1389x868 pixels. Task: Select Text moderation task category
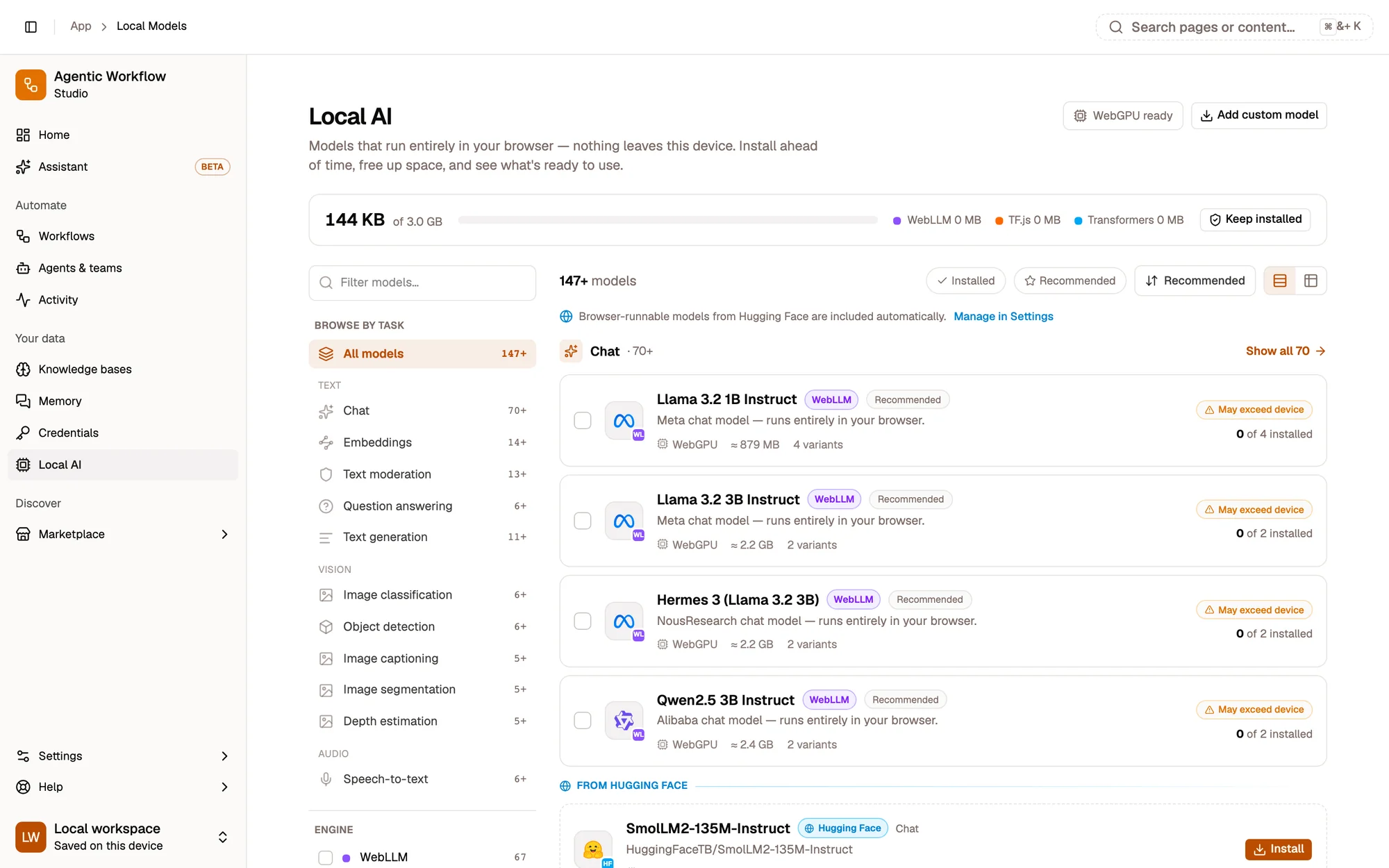(x=422, y=474)
